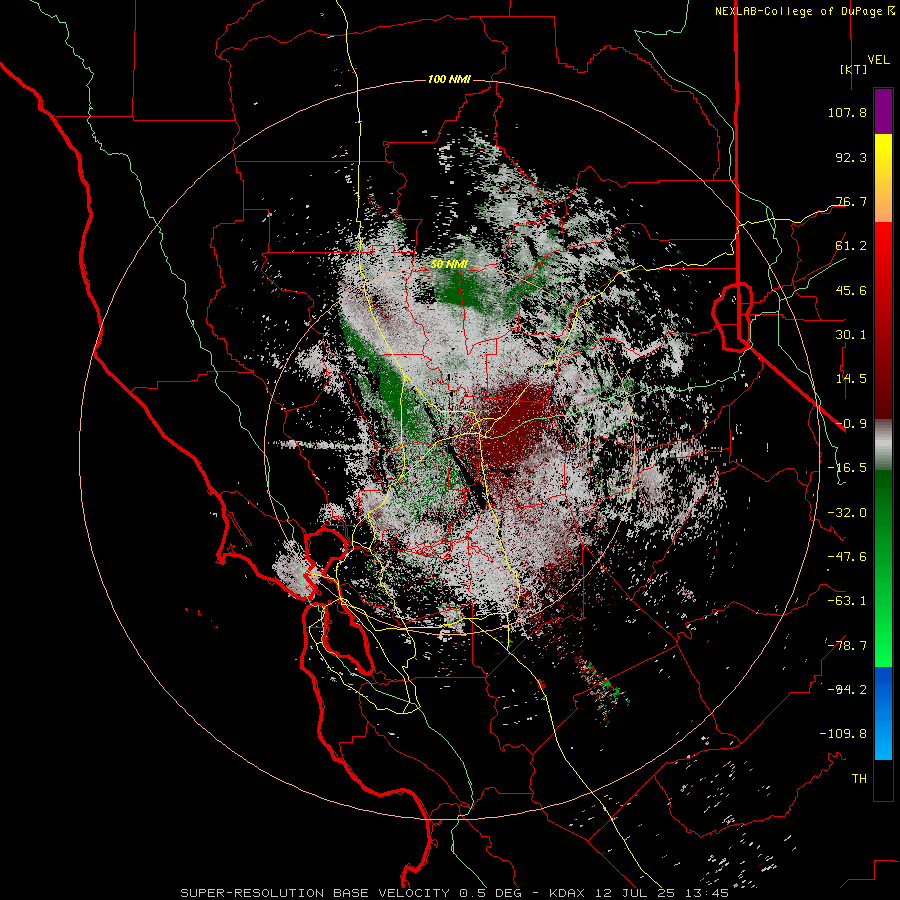Pick the dark green segment near -32.0

point(883,511)
